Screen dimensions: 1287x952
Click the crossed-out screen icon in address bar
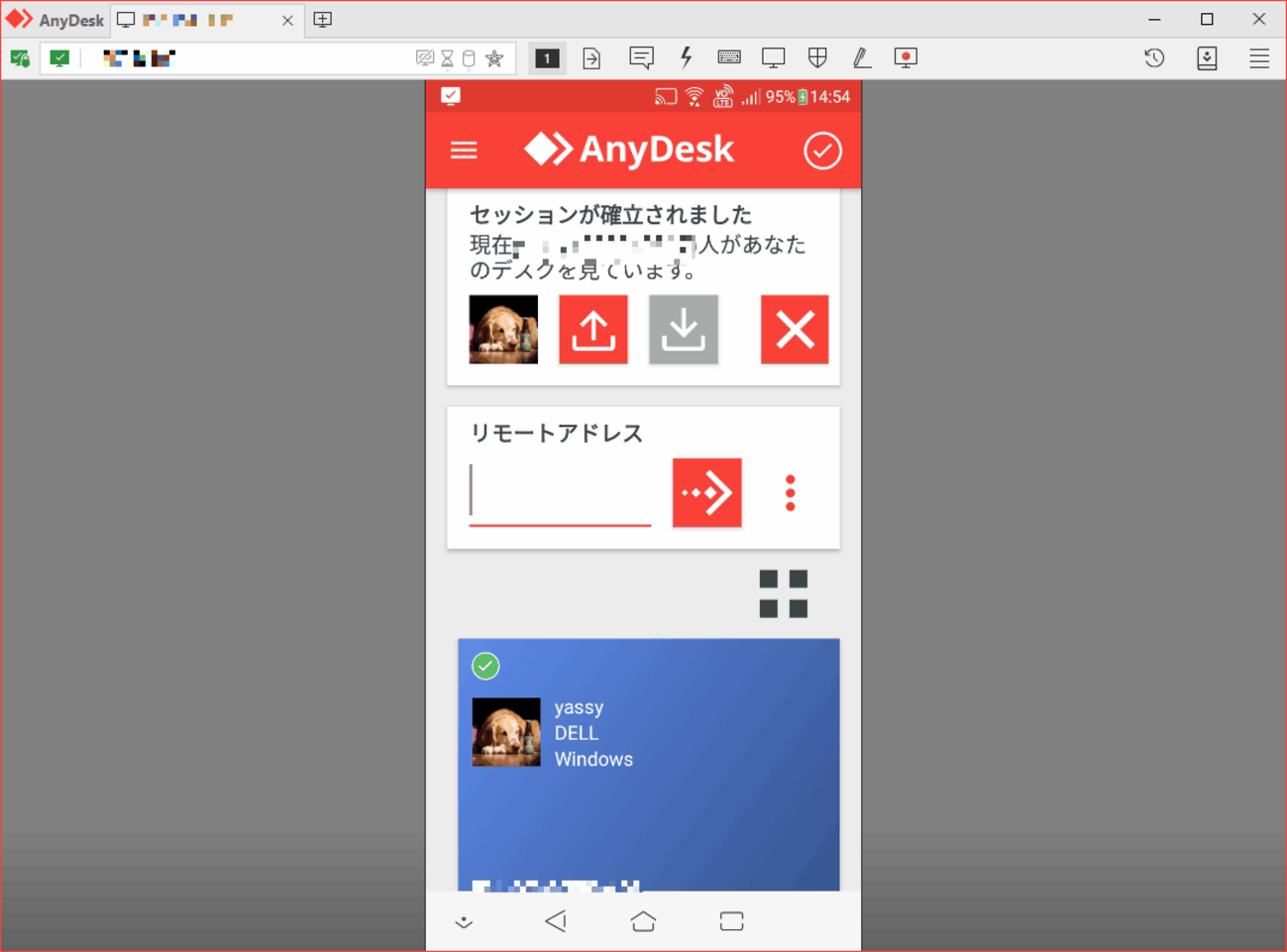425,58
